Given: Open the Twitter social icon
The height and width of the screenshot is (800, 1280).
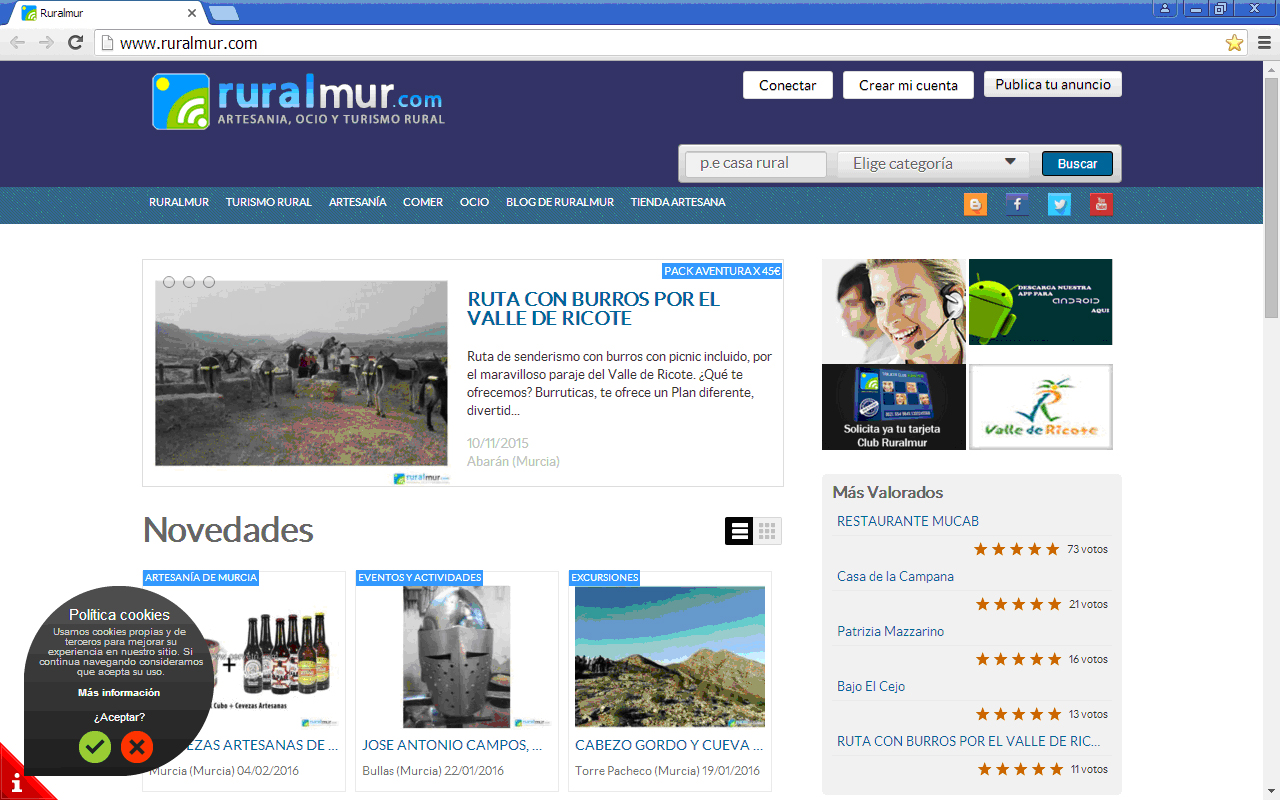Looking at the screenshot, I should pyautogui.click(x=1059, y=204).
